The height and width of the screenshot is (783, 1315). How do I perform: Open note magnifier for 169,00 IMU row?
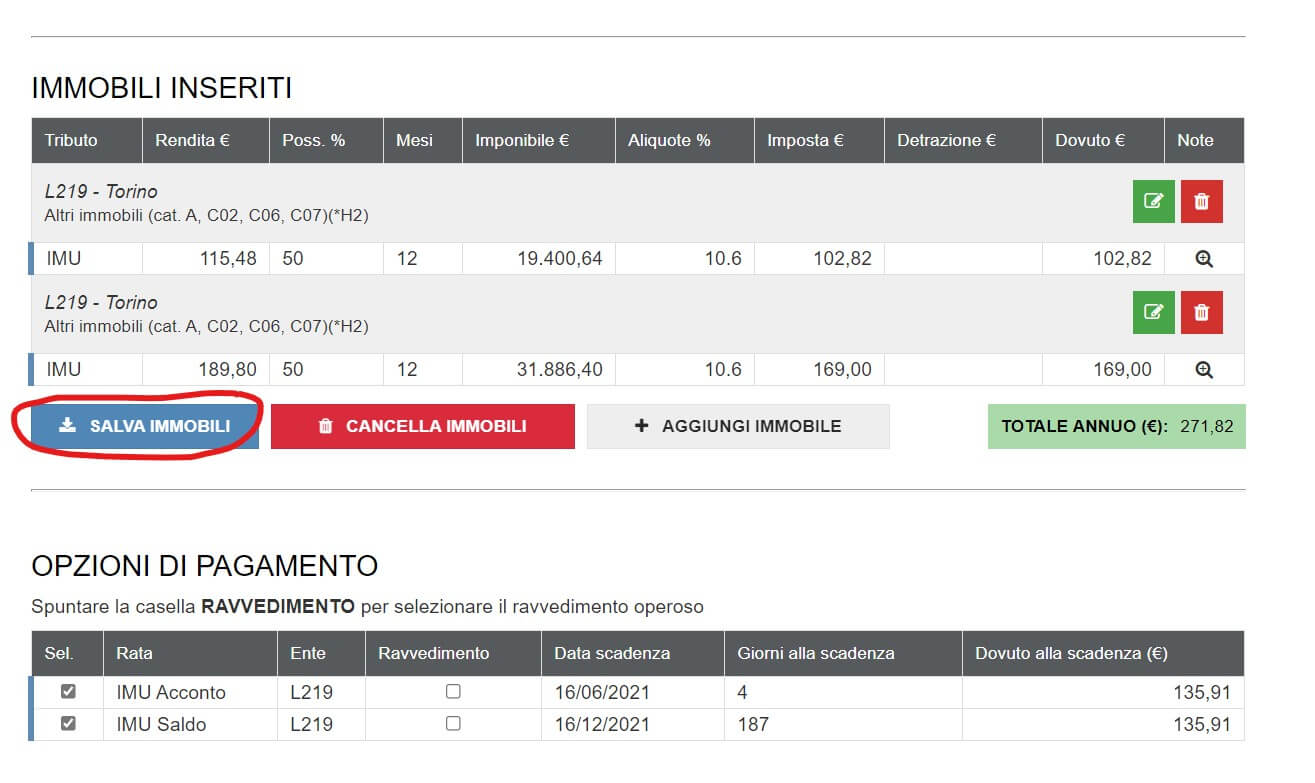coord(1204,370)
